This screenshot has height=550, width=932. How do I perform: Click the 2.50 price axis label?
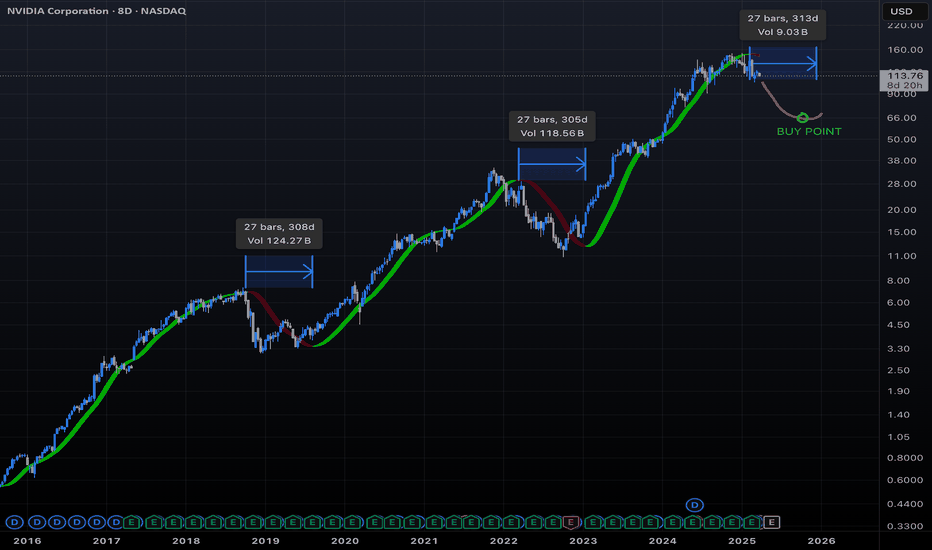tap(898, 370)
